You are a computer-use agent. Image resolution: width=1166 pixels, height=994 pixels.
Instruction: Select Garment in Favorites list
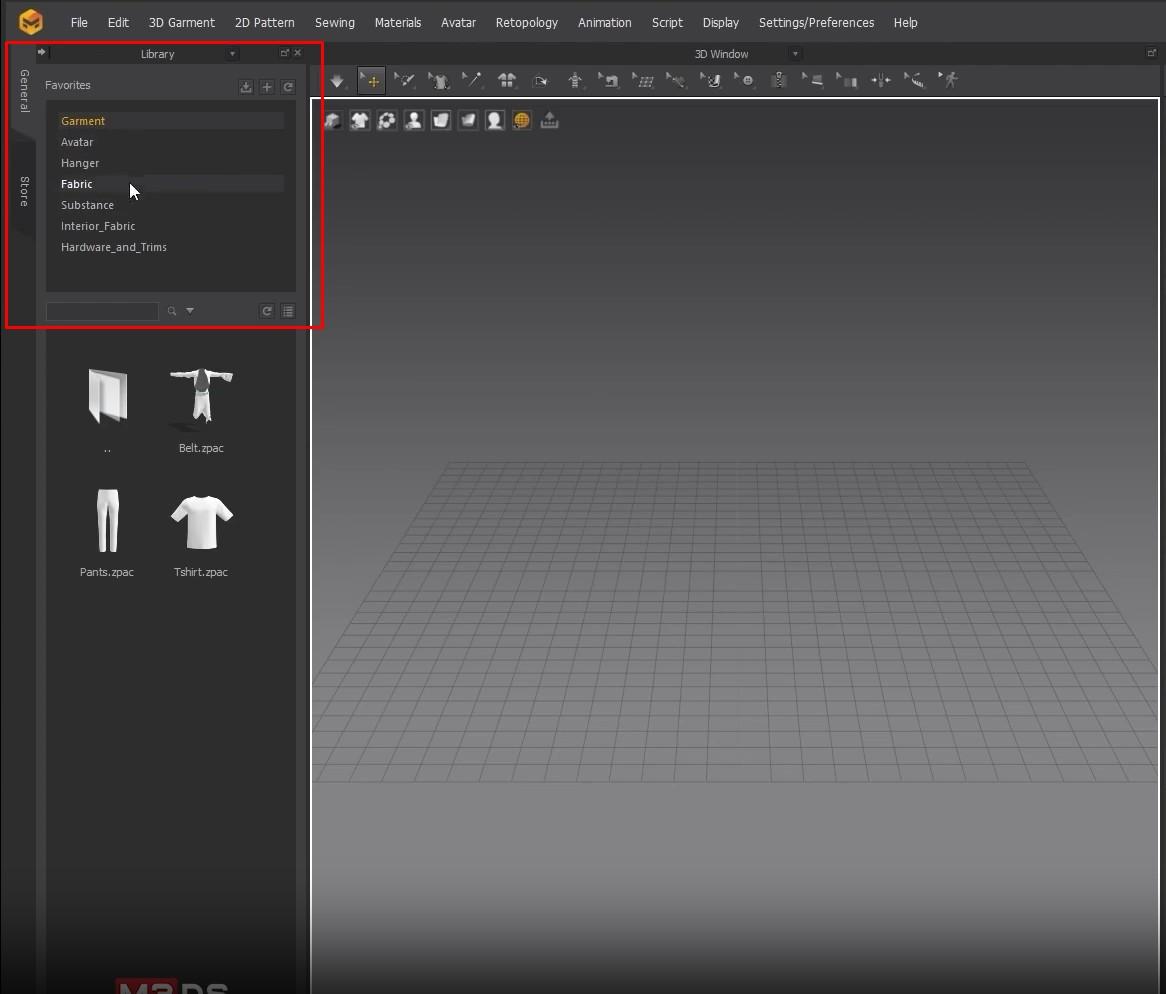(x=171, y=121)
